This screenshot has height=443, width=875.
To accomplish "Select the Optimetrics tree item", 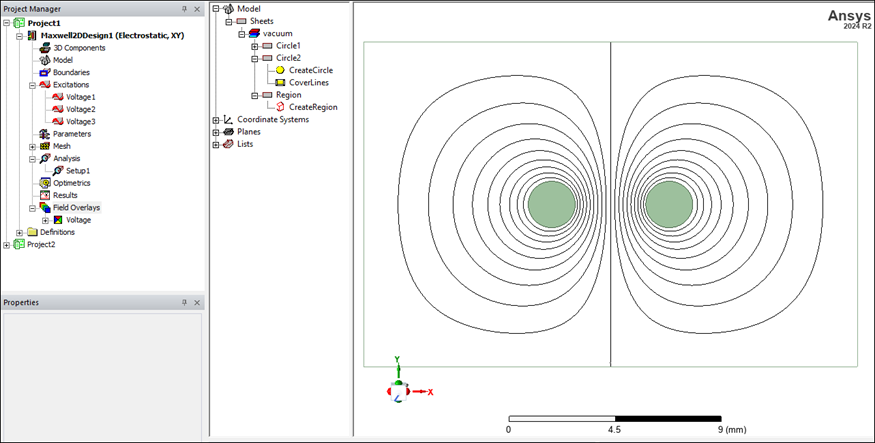I will point(71,183).
